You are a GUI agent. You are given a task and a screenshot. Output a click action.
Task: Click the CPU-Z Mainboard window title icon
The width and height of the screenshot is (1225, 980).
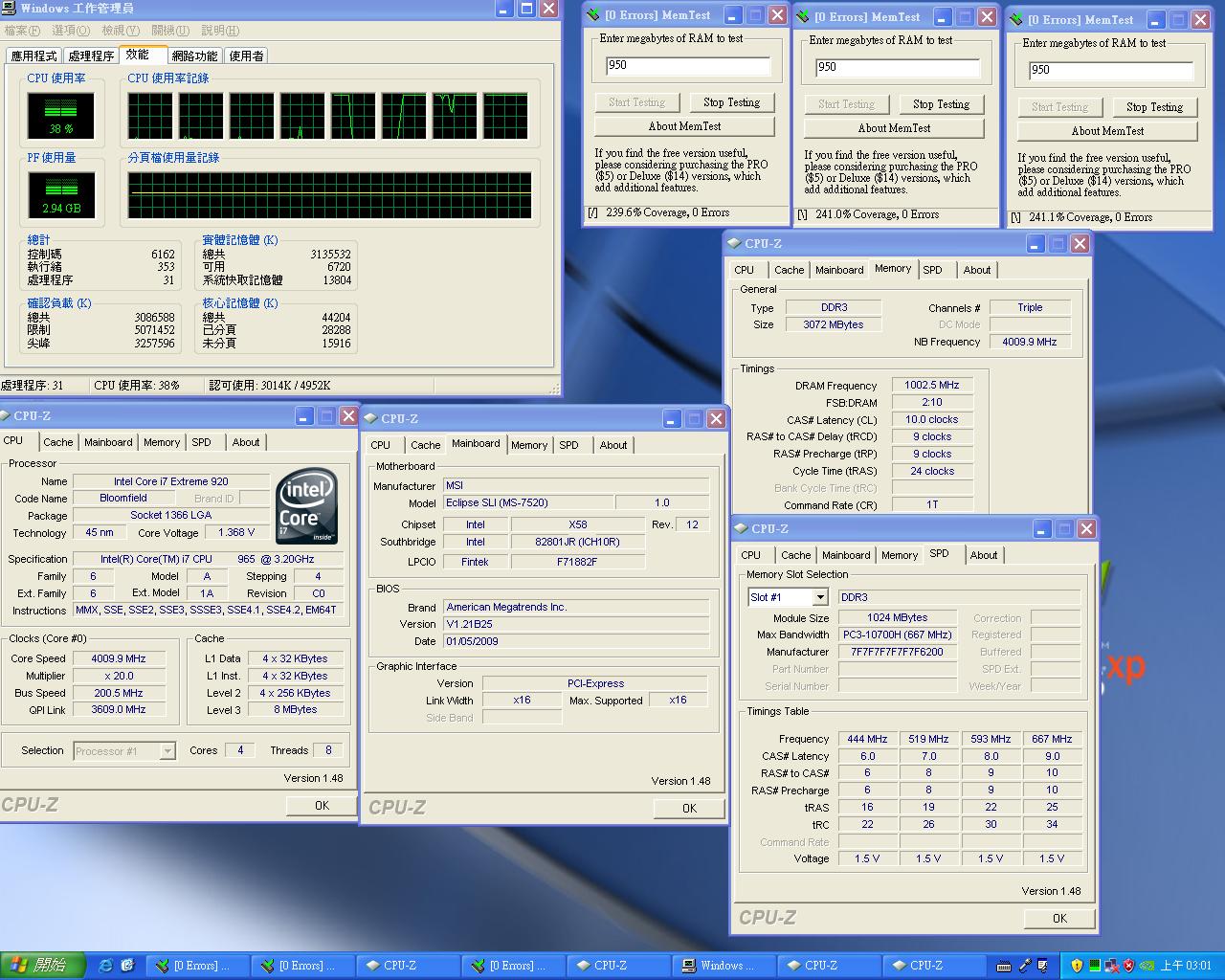coord(370,418)
